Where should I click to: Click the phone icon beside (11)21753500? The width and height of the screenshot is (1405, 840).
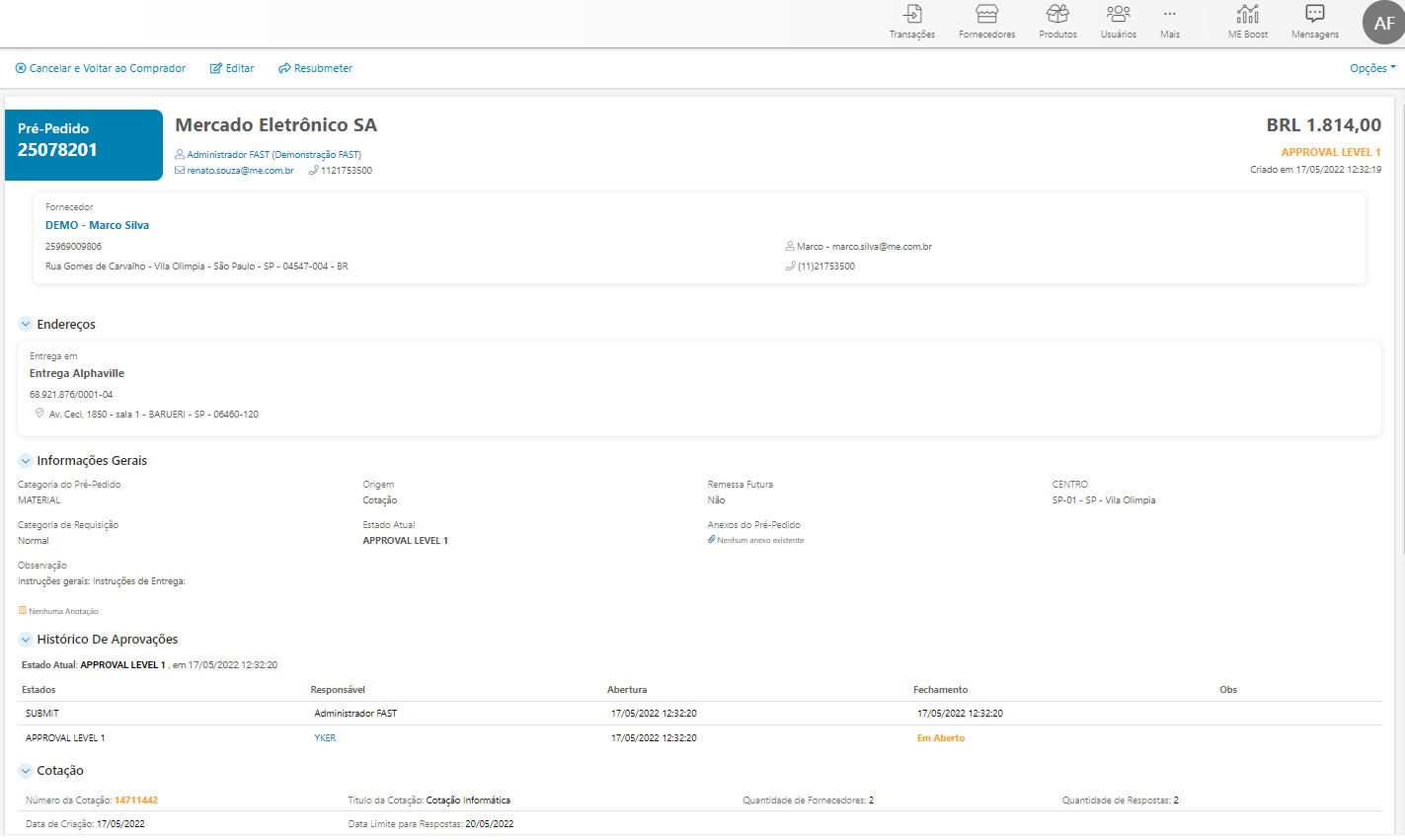[x=790, y=266]
